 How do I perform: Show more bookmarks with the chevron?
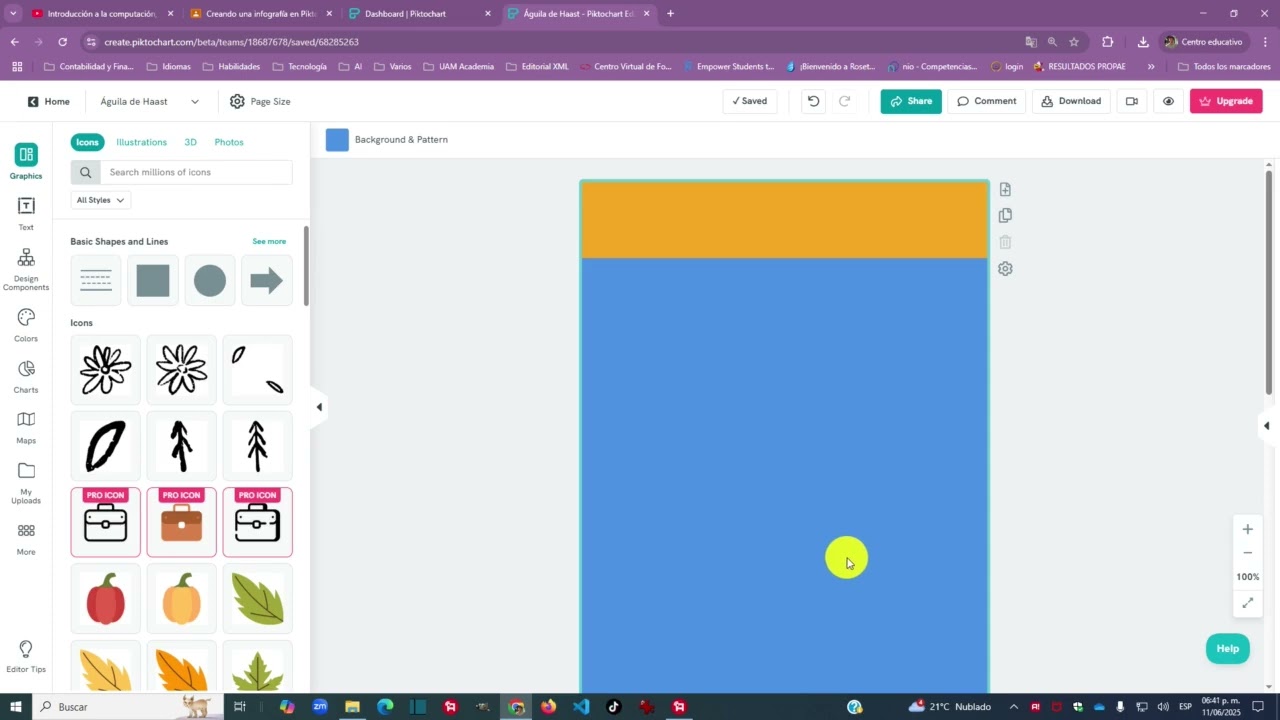1151,67
